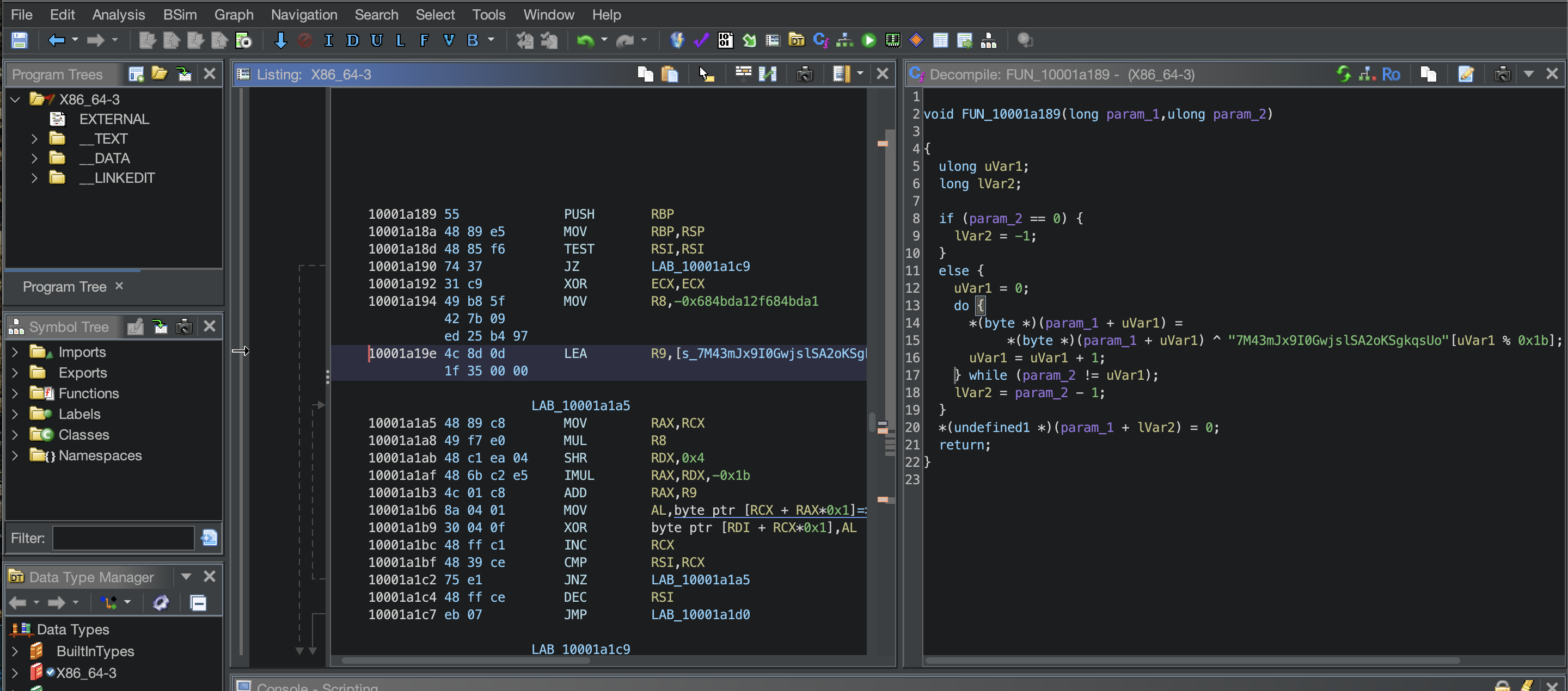Undo last change with green arrow

point(585,41)
